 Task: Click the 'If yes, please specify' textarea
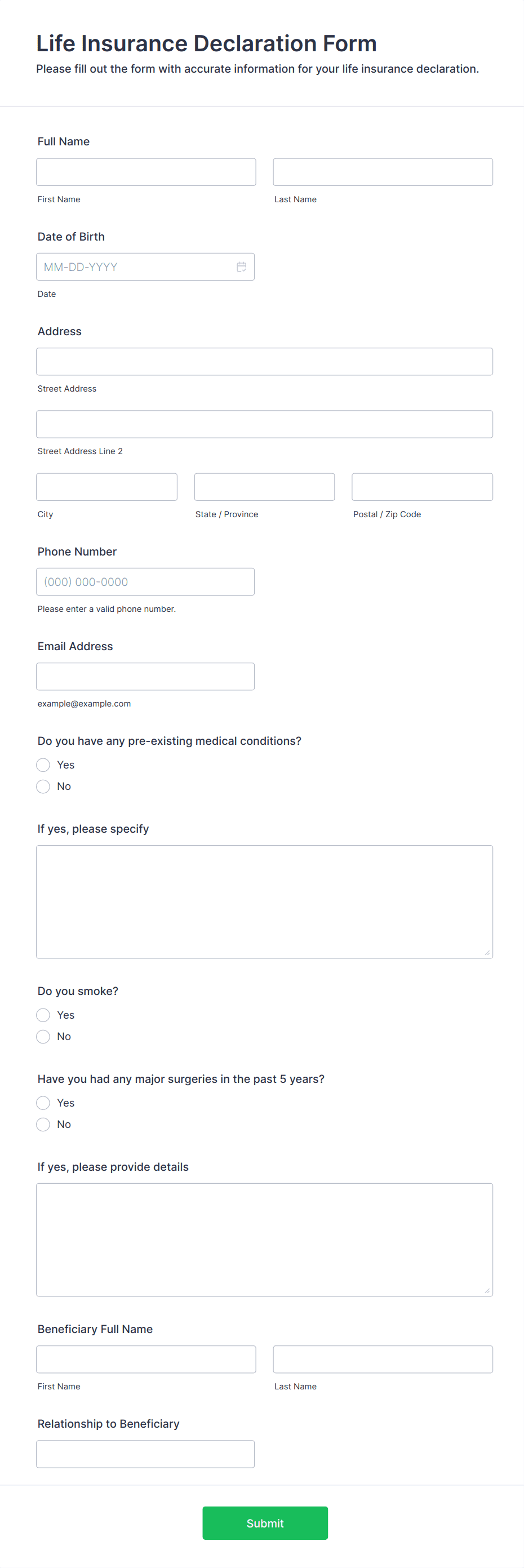click(x=264, y=901)
